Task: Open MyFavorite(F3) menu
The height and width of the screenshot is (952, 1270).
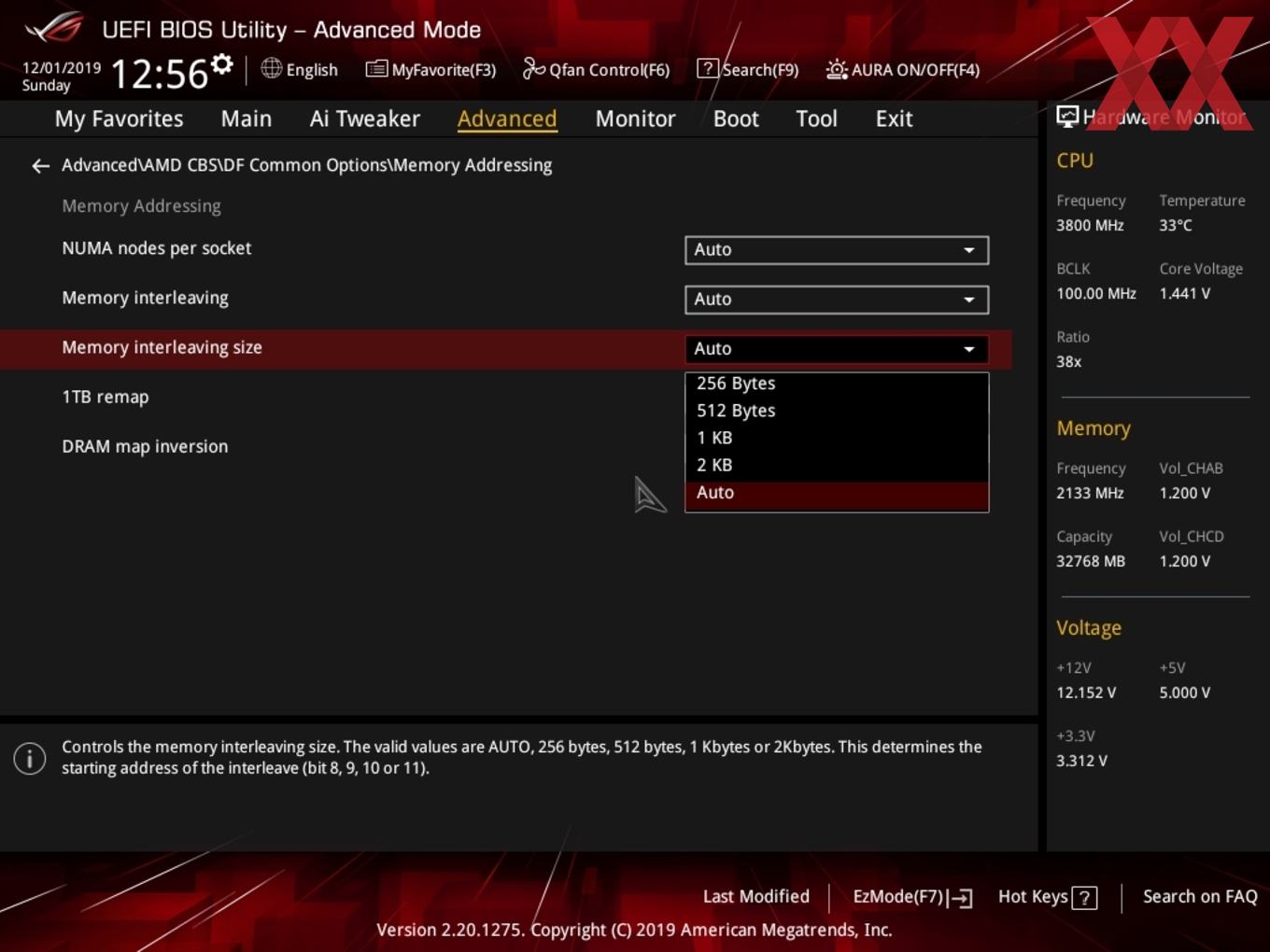Action: click(x=444, y=70)
